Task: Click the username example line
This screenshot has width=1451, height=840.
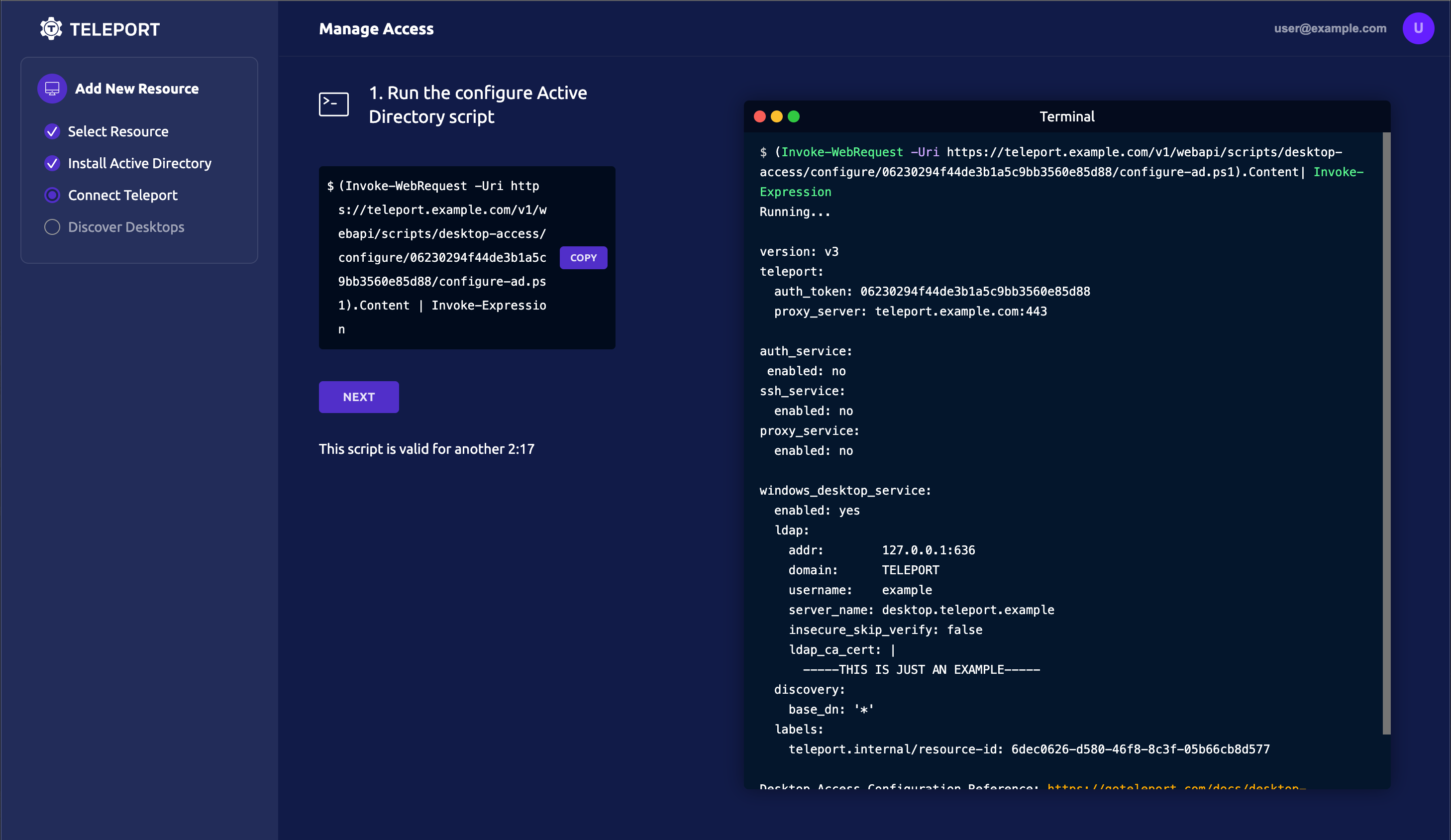Action: (860, 590)
